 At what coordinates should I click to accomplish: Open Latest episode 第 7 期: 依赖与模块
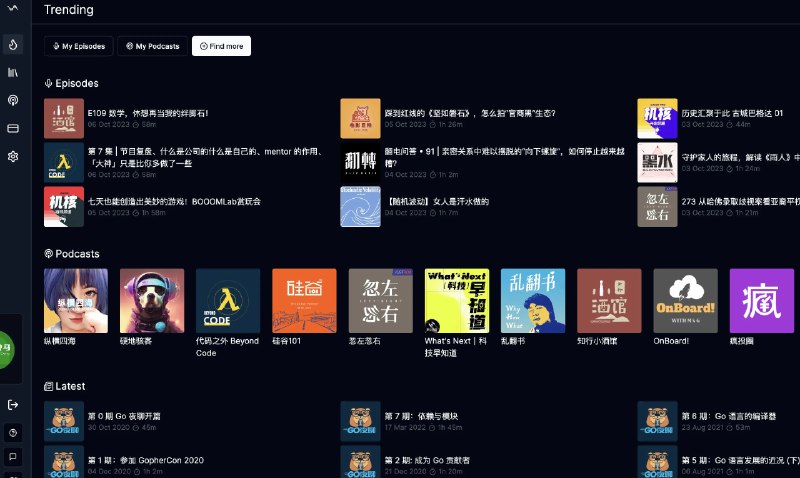421,416
